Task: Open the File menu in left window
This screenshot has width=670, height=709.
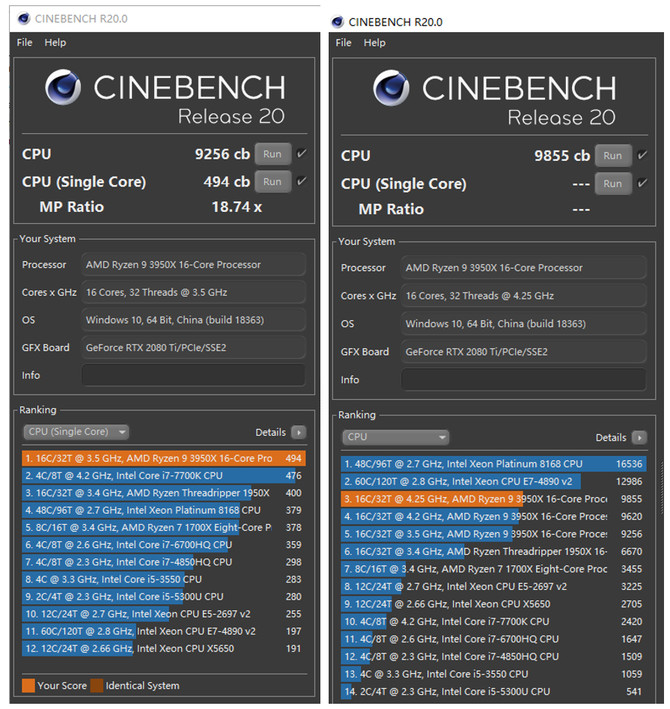Action: tap(24, 43)
